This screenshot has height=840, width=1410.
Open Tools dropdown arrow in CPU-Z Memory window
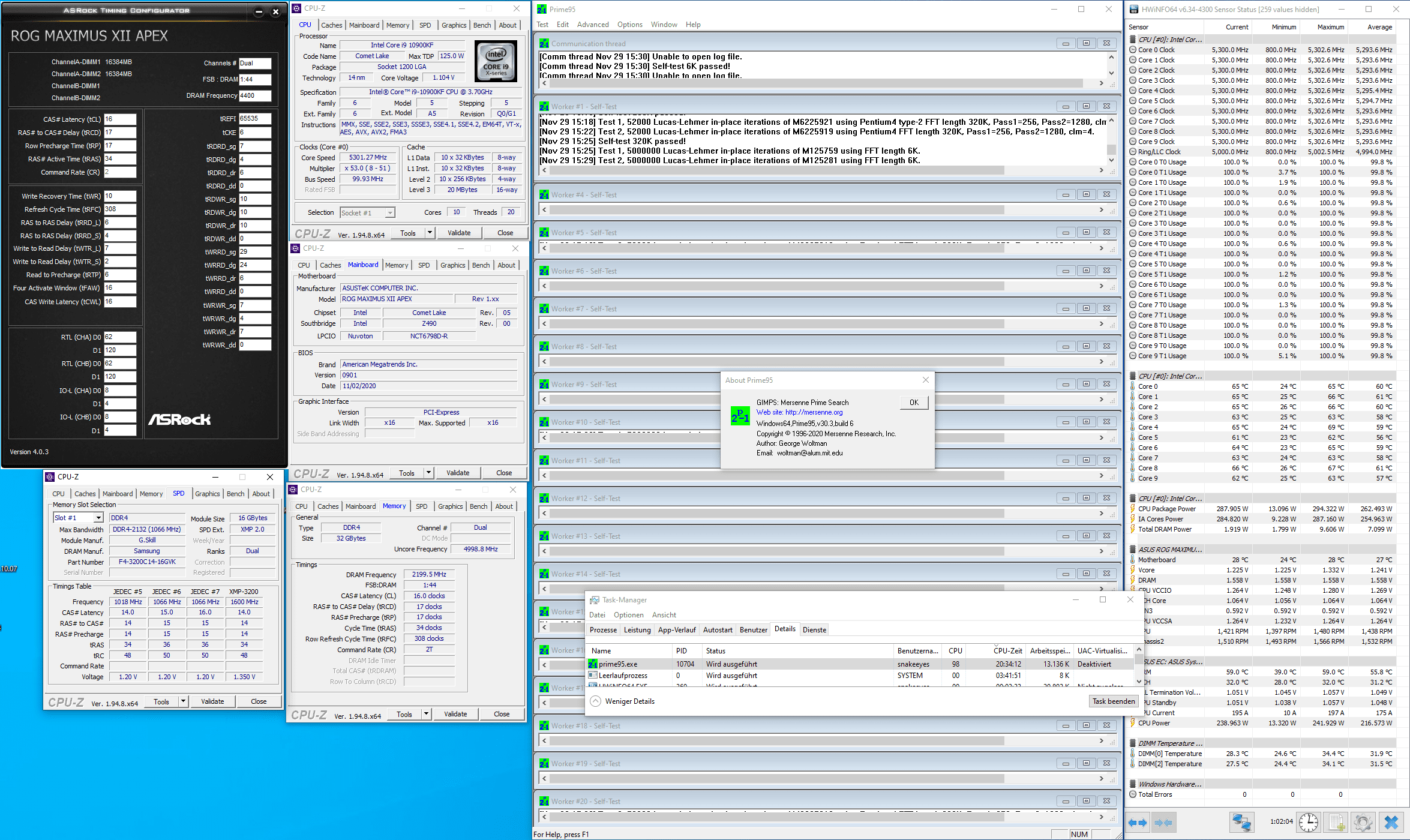[426, 714]
